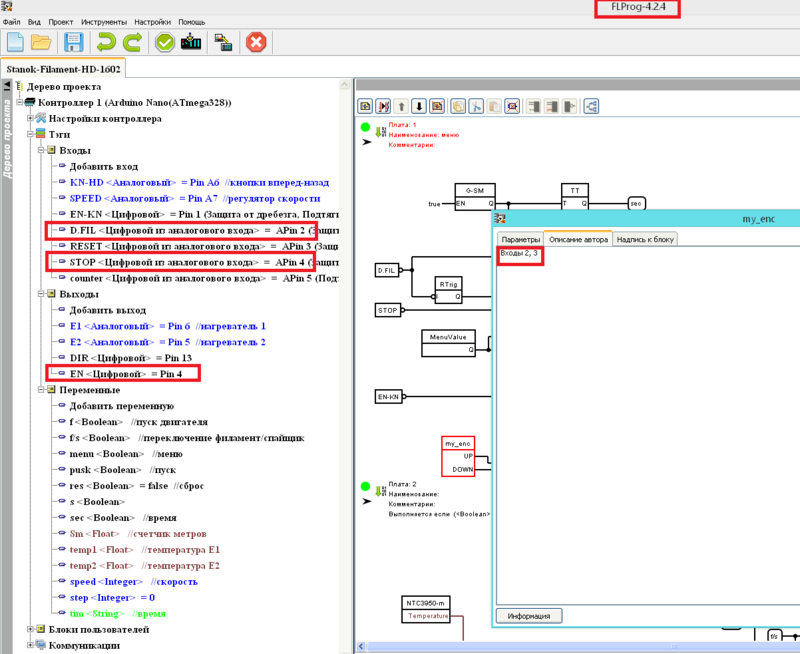Viewport: 800px width, 654px height.
Task: Open the Проект menu
Action: [60, 21]
